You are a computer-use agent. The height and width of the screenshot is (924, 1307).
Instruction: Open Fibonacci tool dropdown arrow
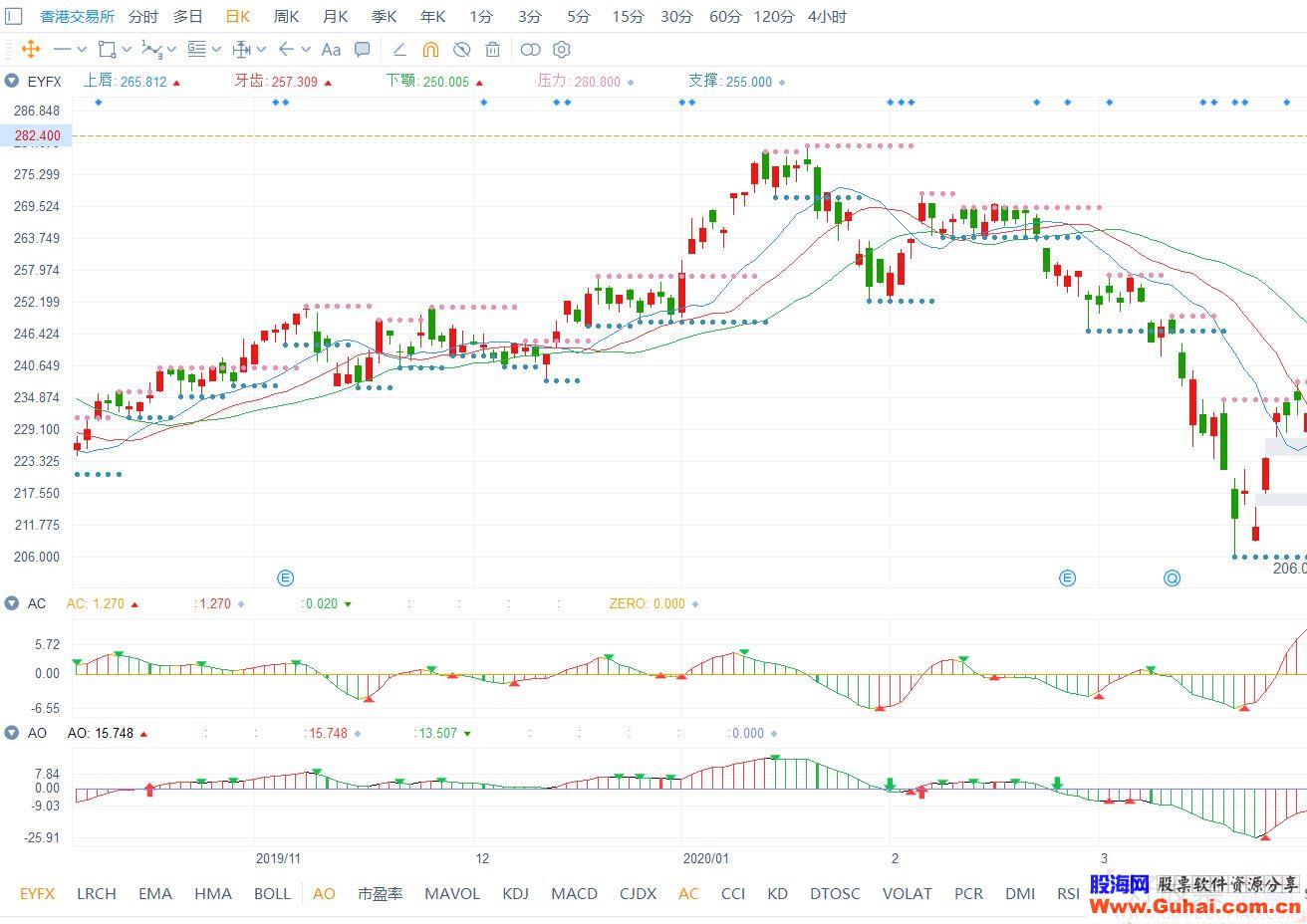pos(216,49)
